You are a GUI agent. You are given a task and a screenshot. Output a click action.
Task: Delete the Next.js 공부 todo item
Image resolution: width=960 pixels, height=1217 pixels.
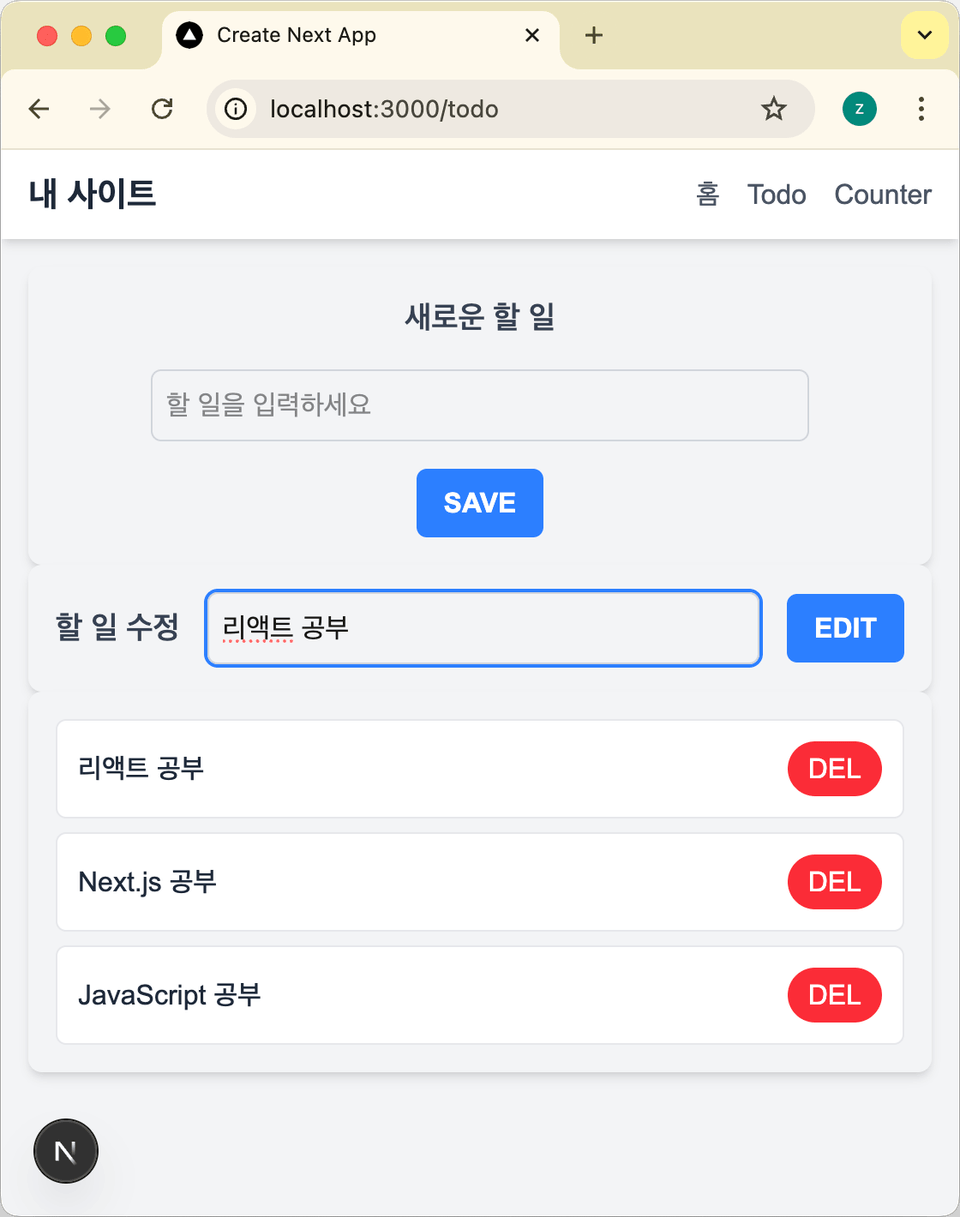point(835,882)
